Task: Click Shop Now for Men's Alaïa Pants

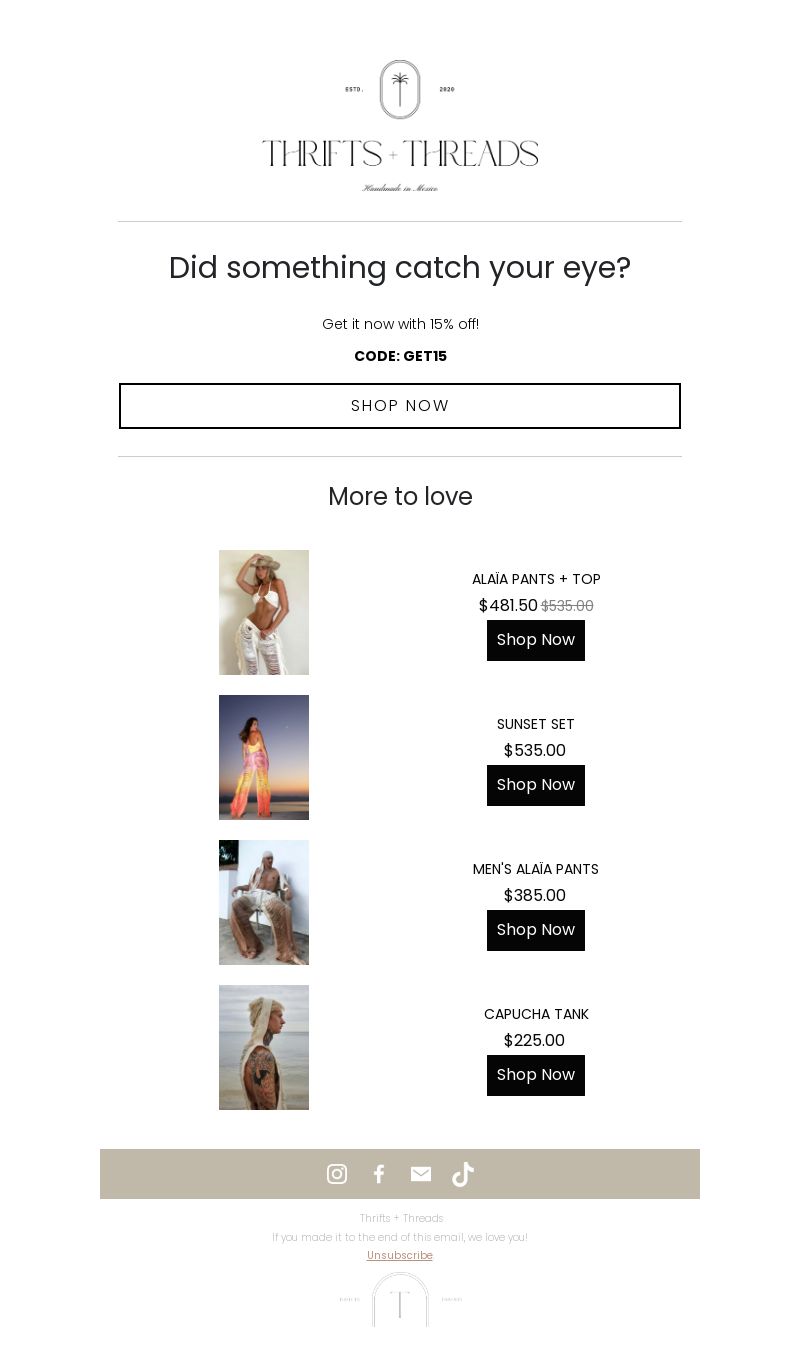Action: [x=536, y=930]
